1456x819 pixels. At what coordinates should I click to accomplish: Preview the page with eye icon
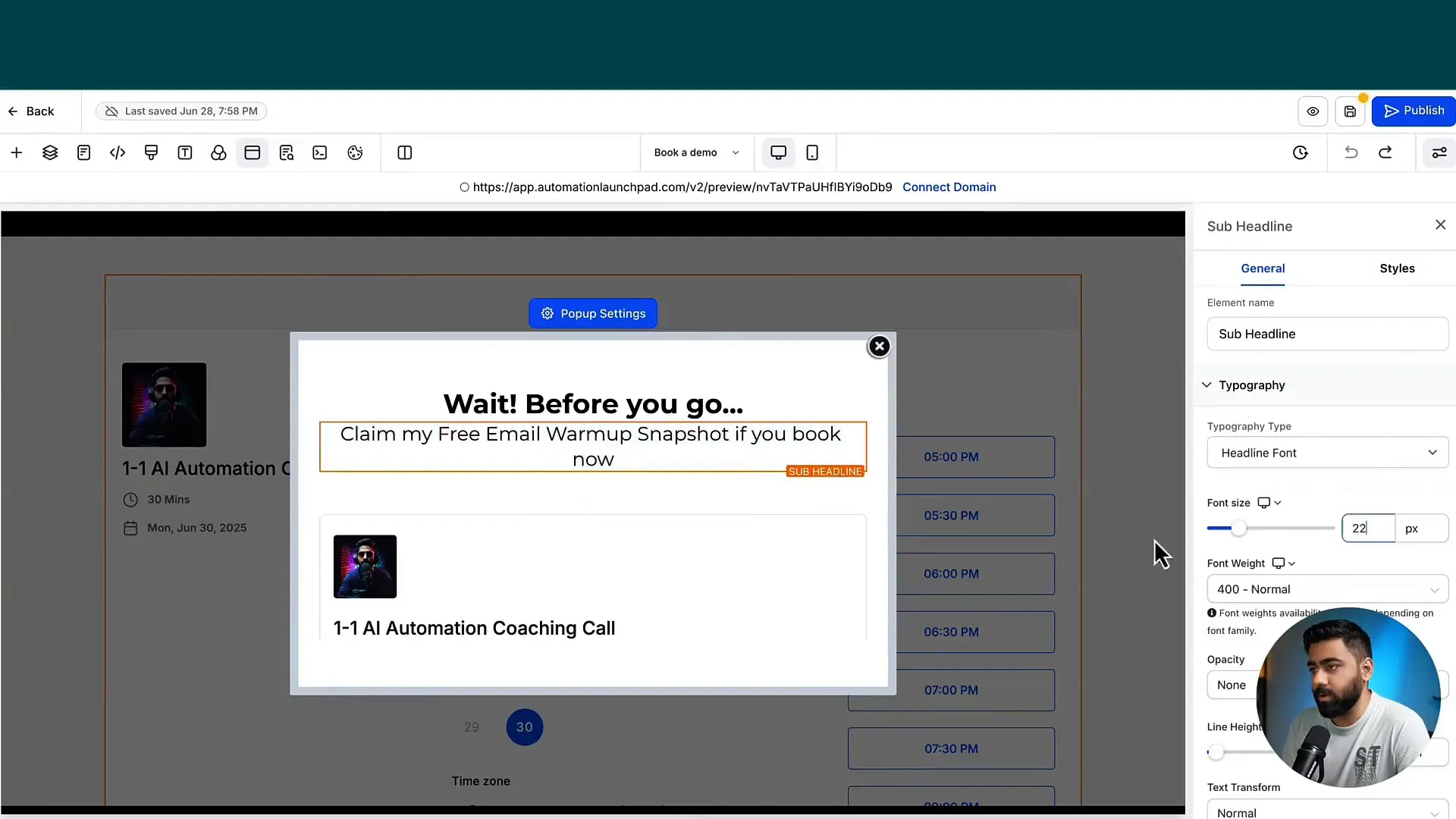(x=1313, y=111)
